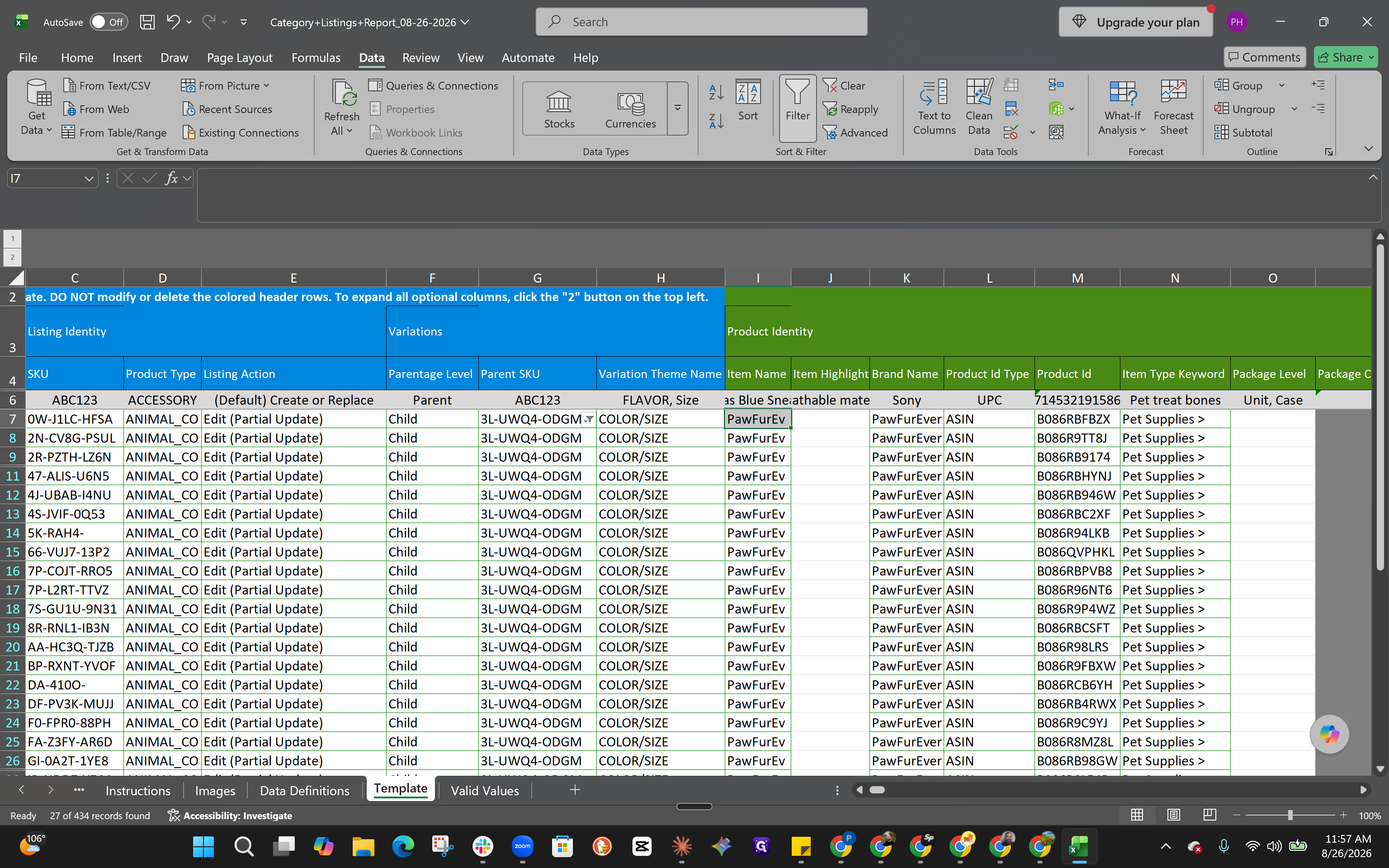The image size is (1389, 868).
Task: Sort A to Z ascending
Action: (716, 91)
